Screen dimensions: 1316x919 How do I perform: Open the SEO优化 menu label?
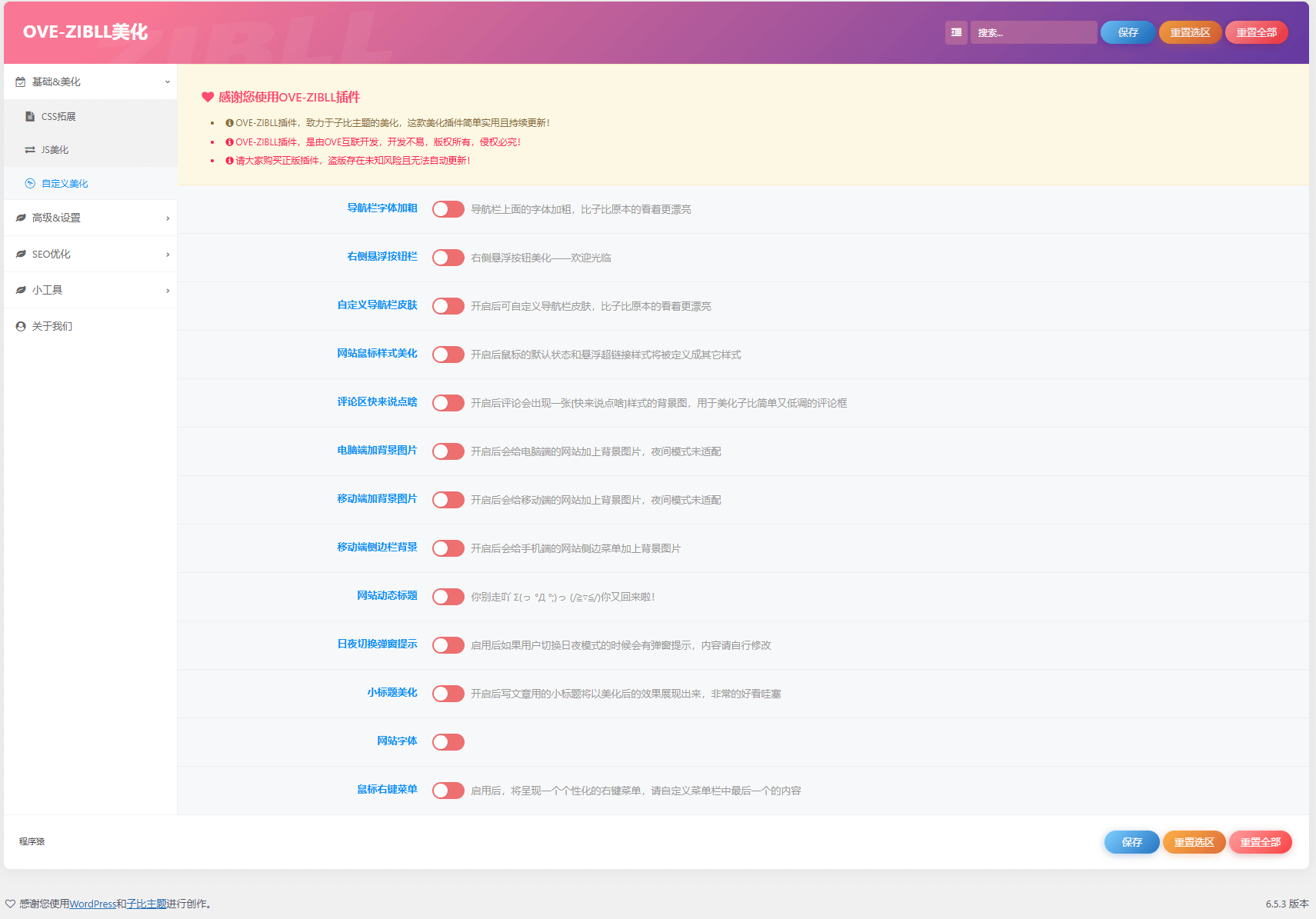click(x=52, y=254)
